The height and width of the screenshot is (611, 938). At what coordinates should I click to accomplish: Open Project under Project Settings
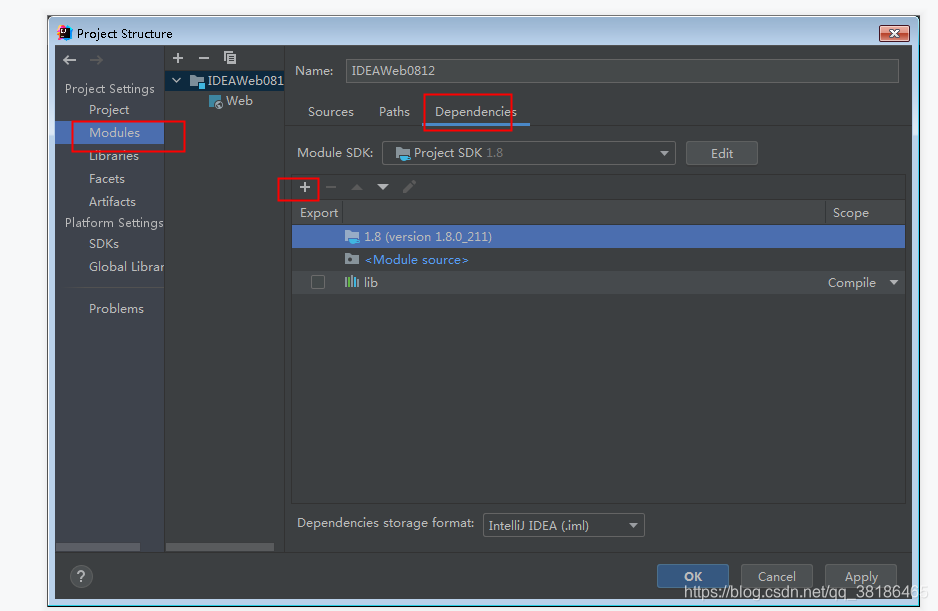(x=109, y=110)
